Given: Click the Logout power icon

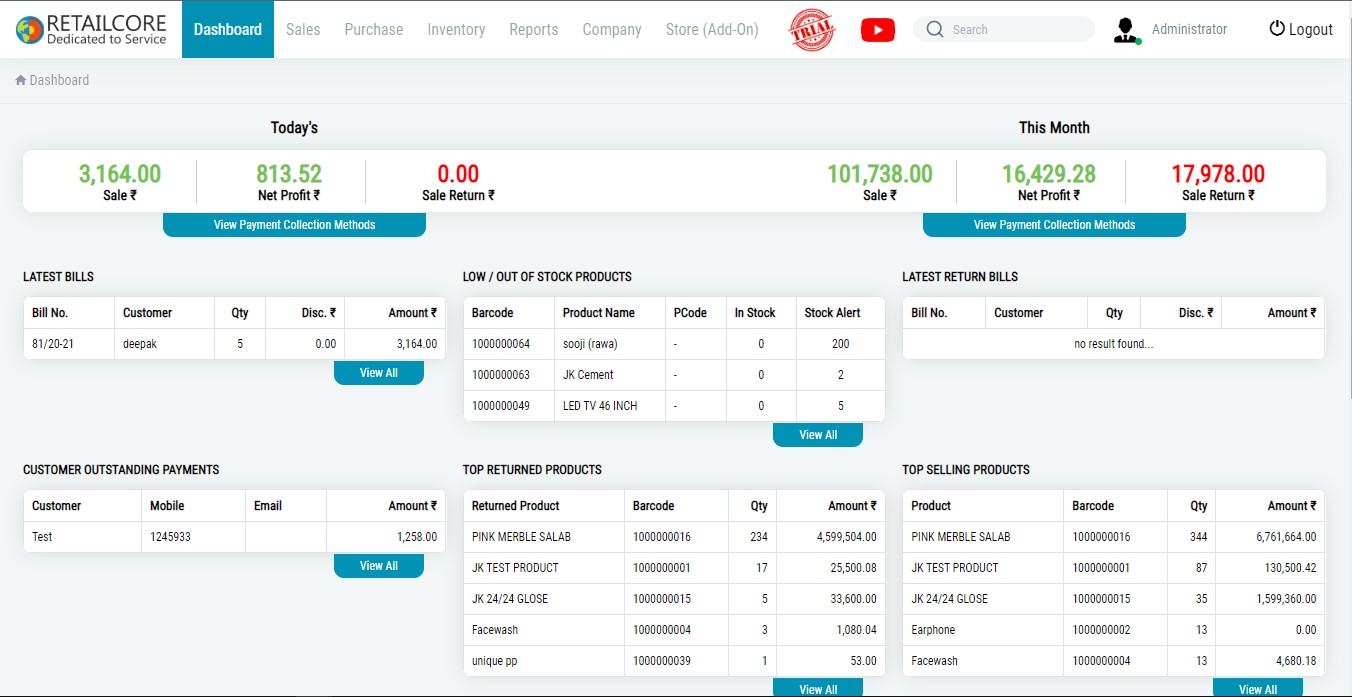Looking at the screenshot, I should [1276, 29].
